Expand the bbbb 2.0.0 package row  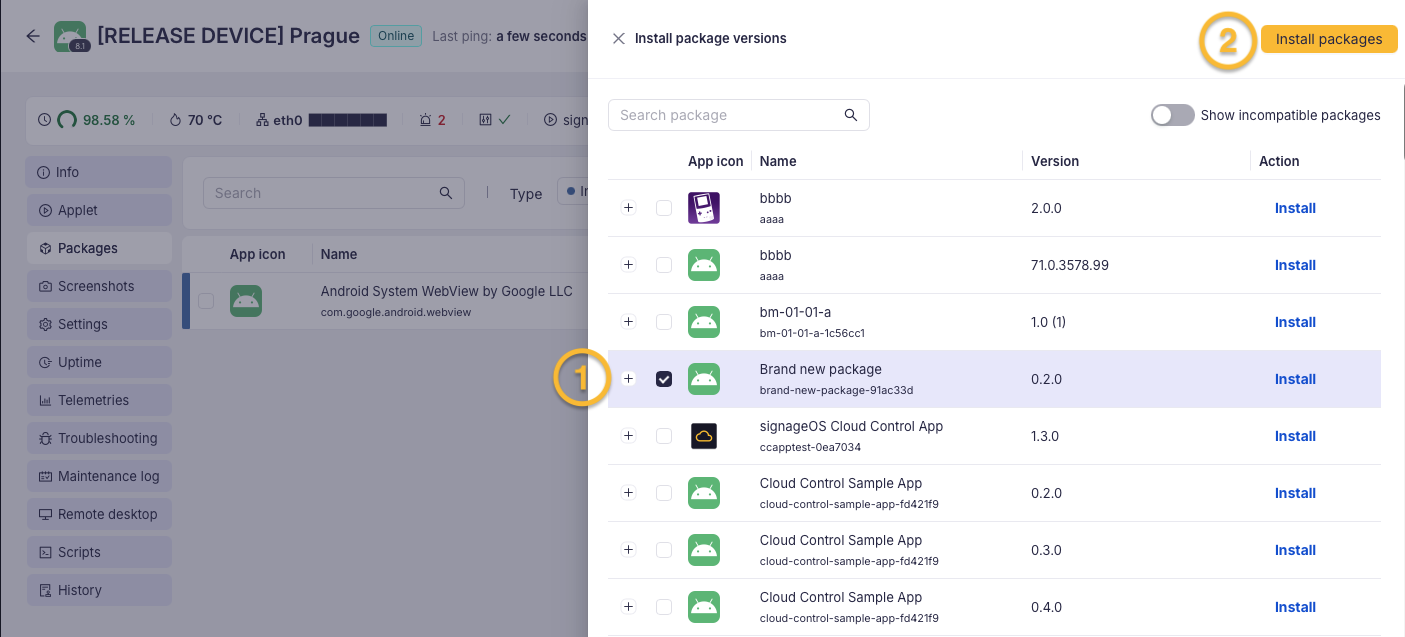628,208
